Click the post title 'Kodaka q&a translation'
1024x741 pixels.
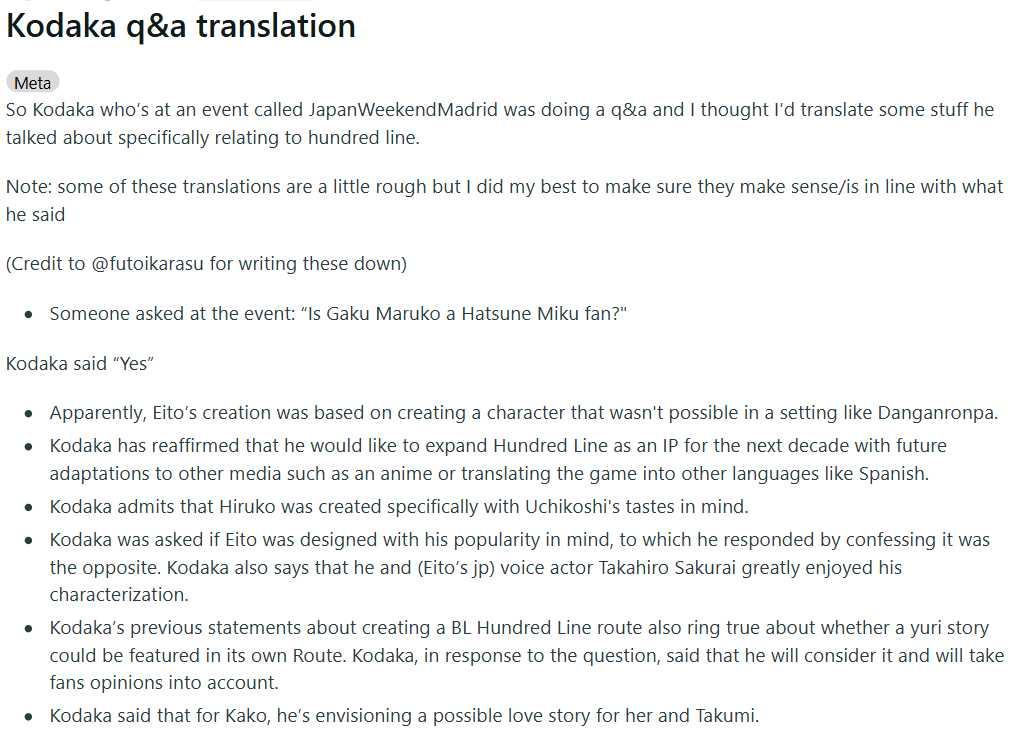(x=181, y=27)
